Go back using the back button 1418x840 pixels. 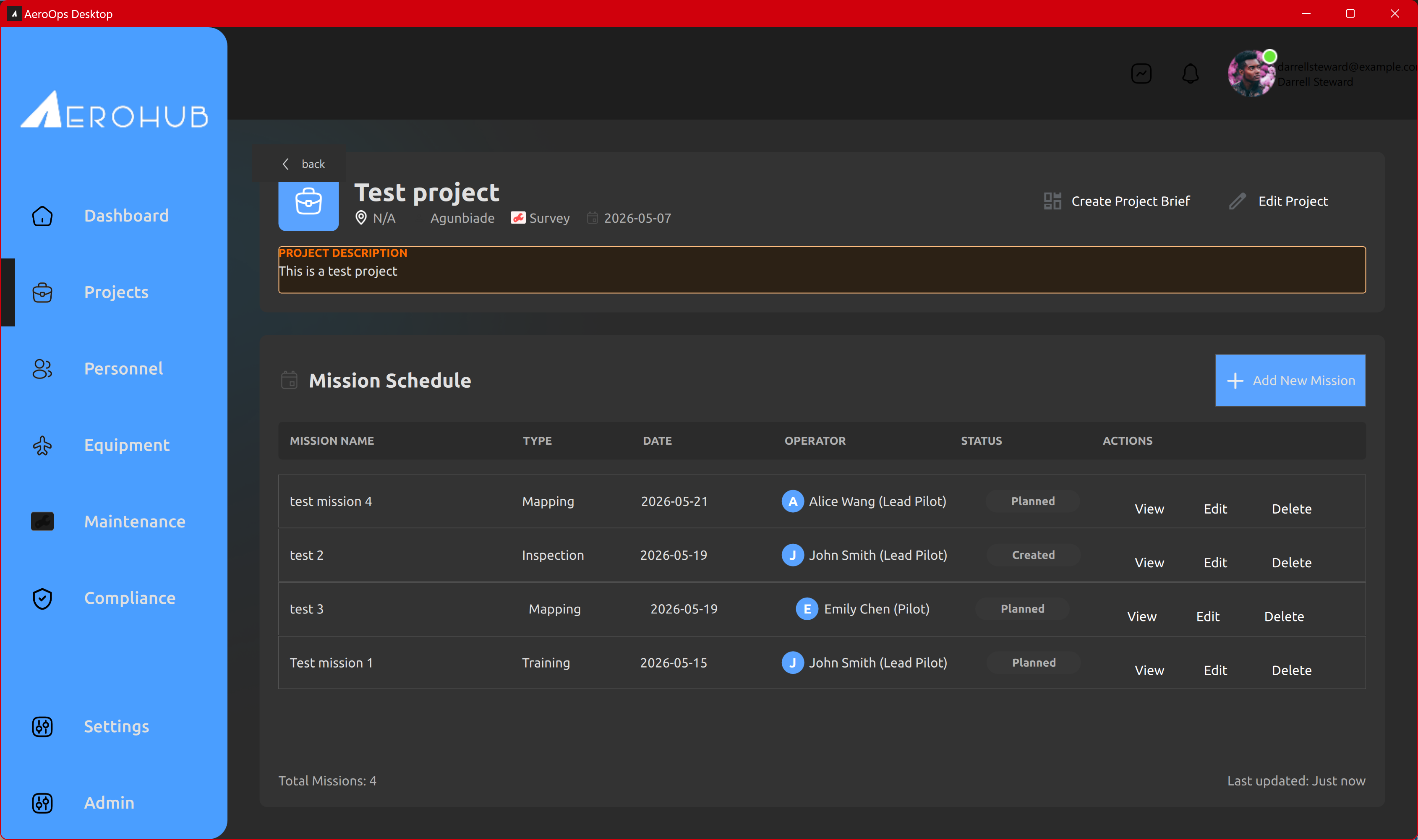299,164
